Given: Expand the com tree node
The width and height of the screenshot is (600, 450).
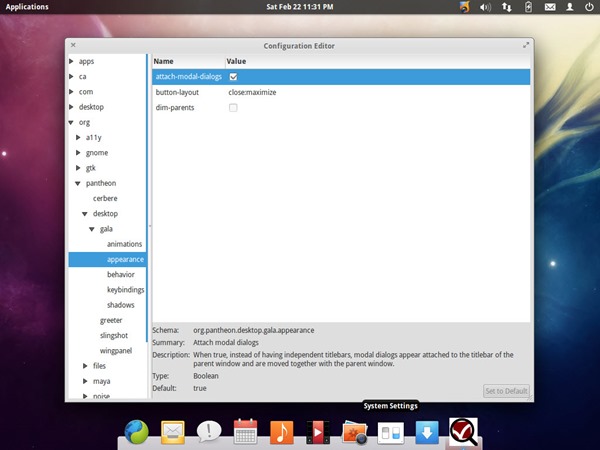Looking at the screenshot, I should [71, 92].
